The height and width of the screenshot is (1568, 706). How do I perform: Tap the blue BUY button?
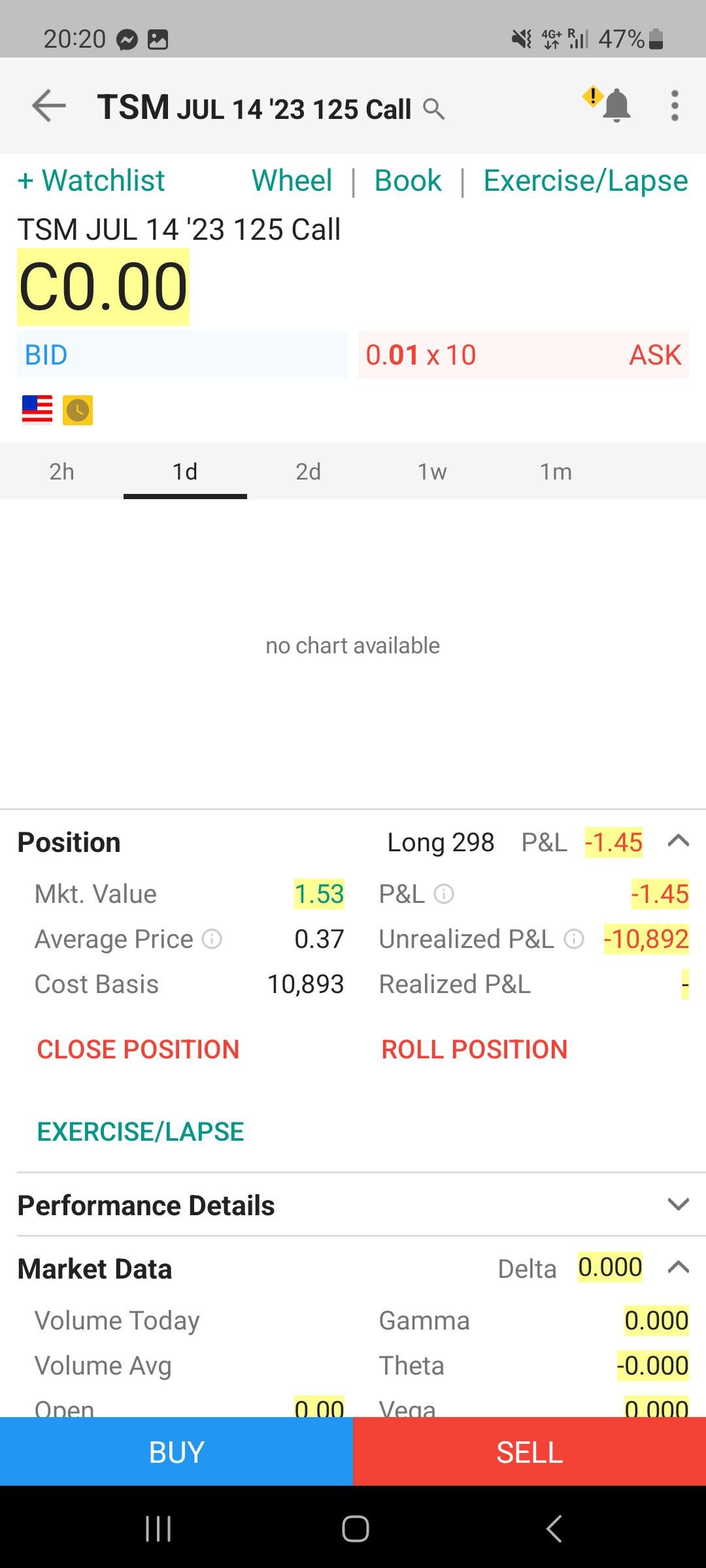click(x=176, y=1452)
